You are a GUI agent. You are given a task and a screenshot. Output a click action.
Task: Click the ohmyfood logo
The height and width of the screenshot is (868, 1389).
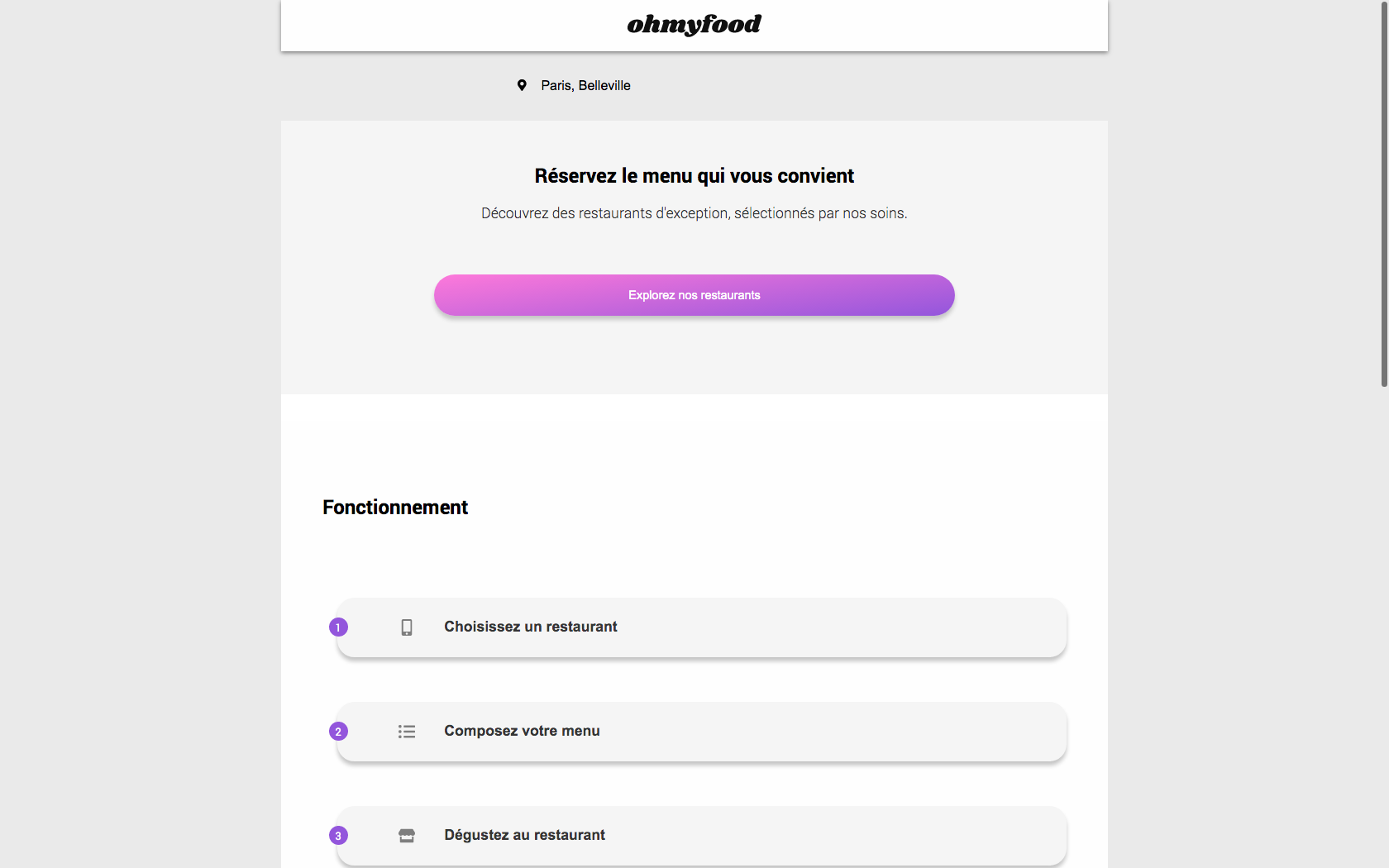tap(694, 24)
